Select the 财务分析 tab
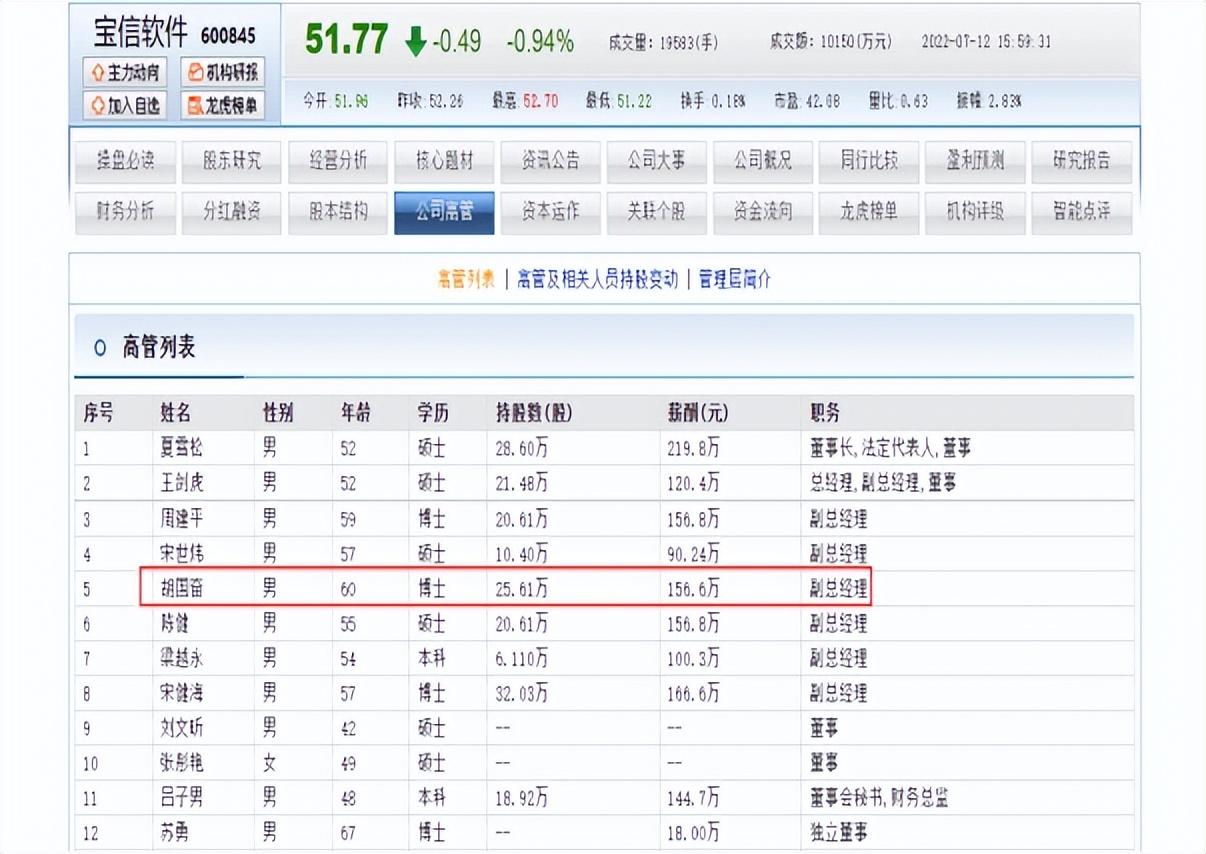 [x=126, y=212]
